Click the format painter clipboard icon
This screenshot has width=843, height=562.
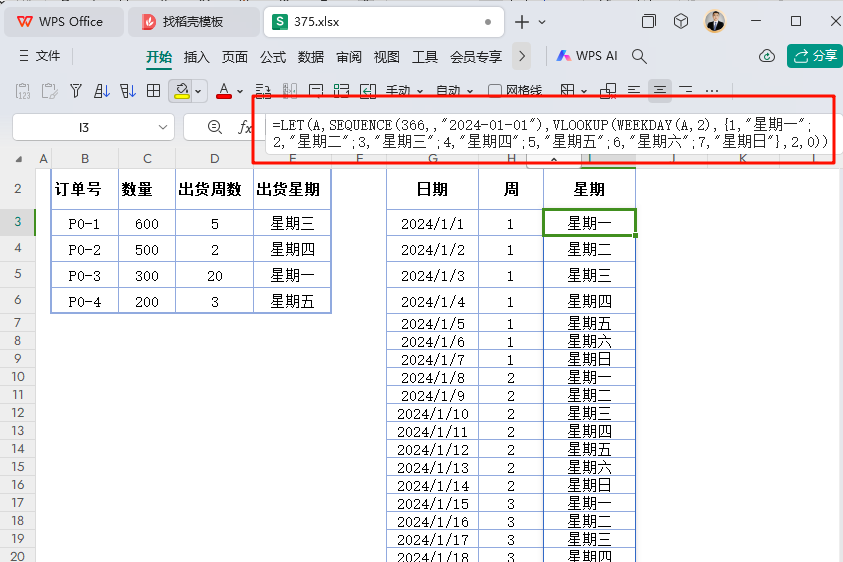49,91
